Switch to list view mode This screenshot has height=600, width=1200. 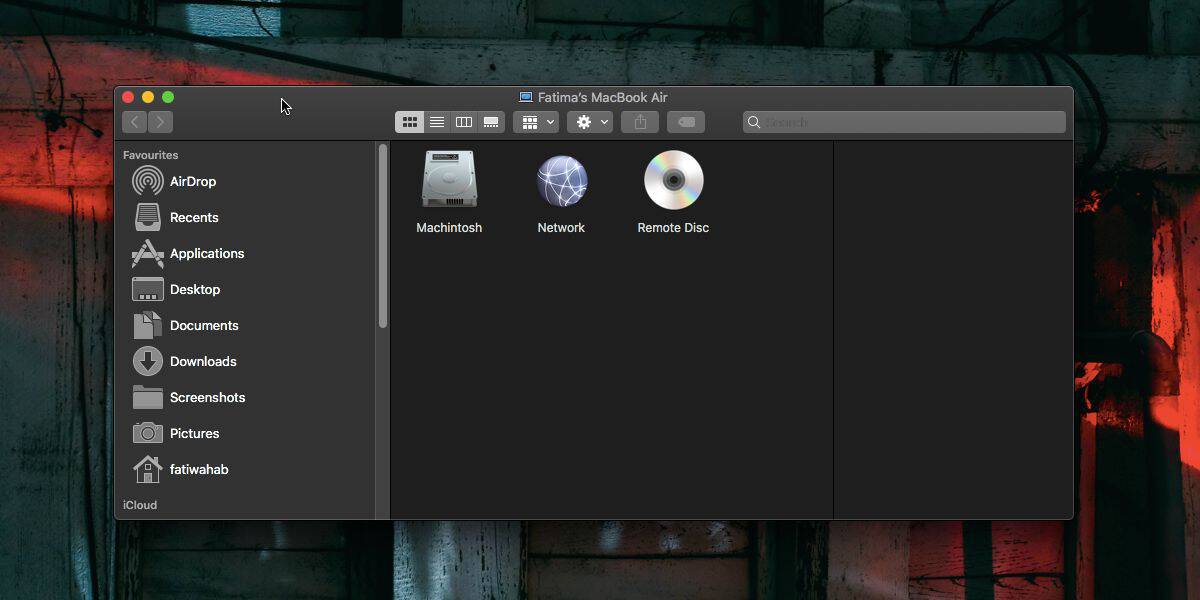pos(437,122)
